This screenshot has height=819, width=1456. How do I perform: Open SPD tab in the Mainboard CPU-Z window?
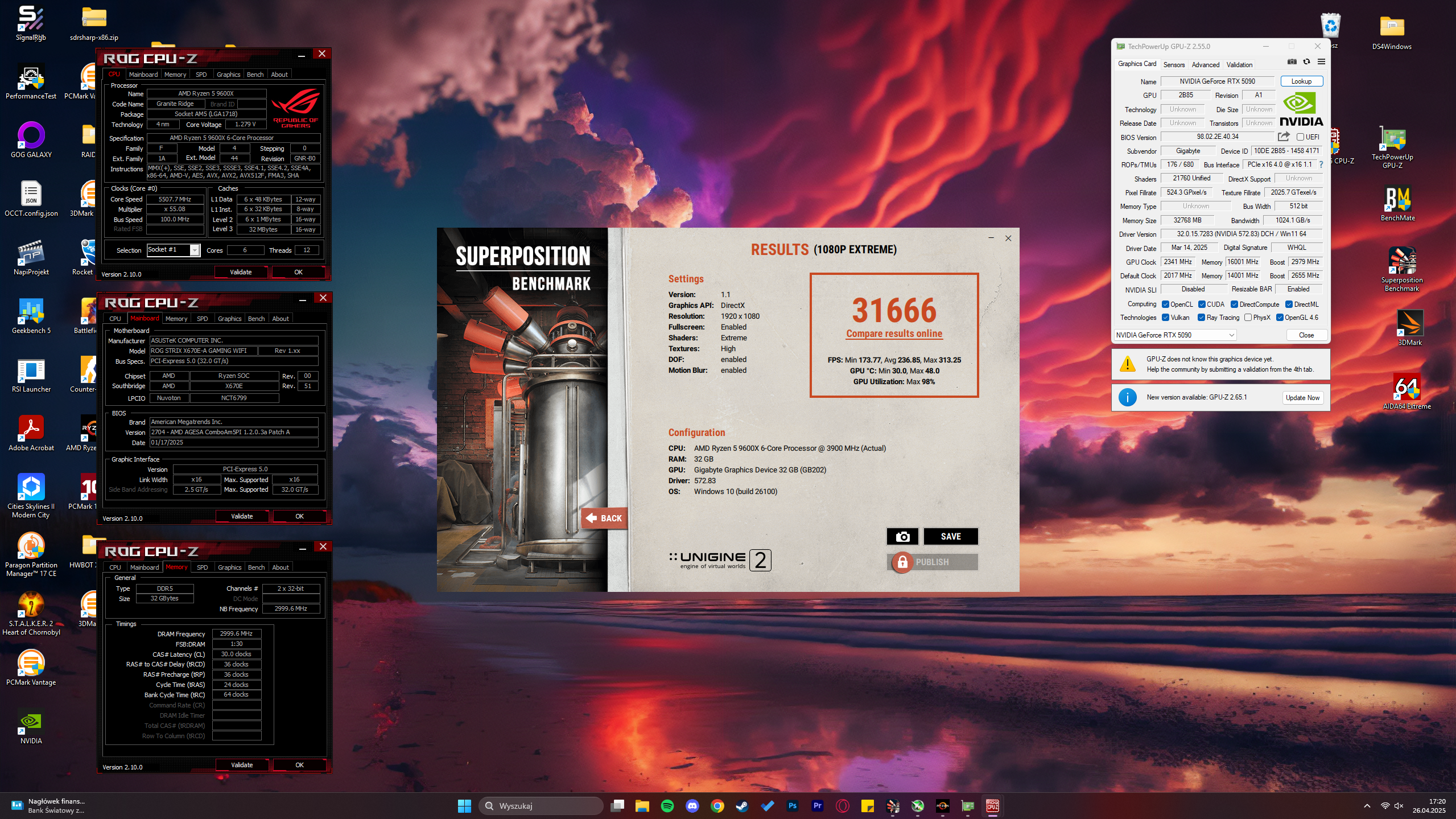click(x=203, y=319)
